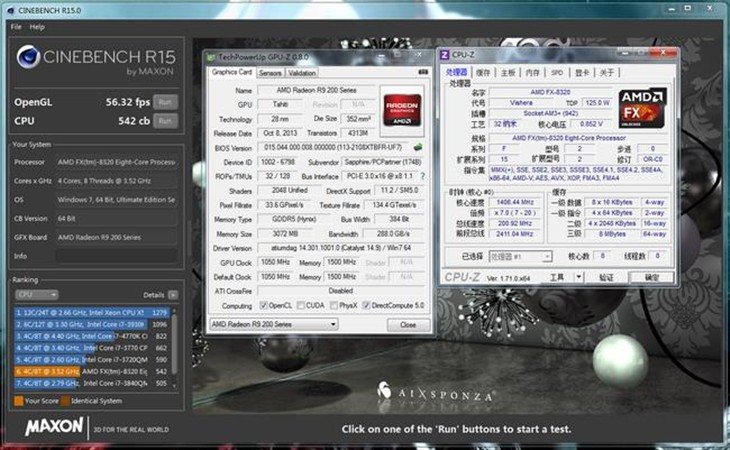Open the 工具 dropdown arrow in CPU-Z
This screenshot has width=730, height=450.
(579, 277)
